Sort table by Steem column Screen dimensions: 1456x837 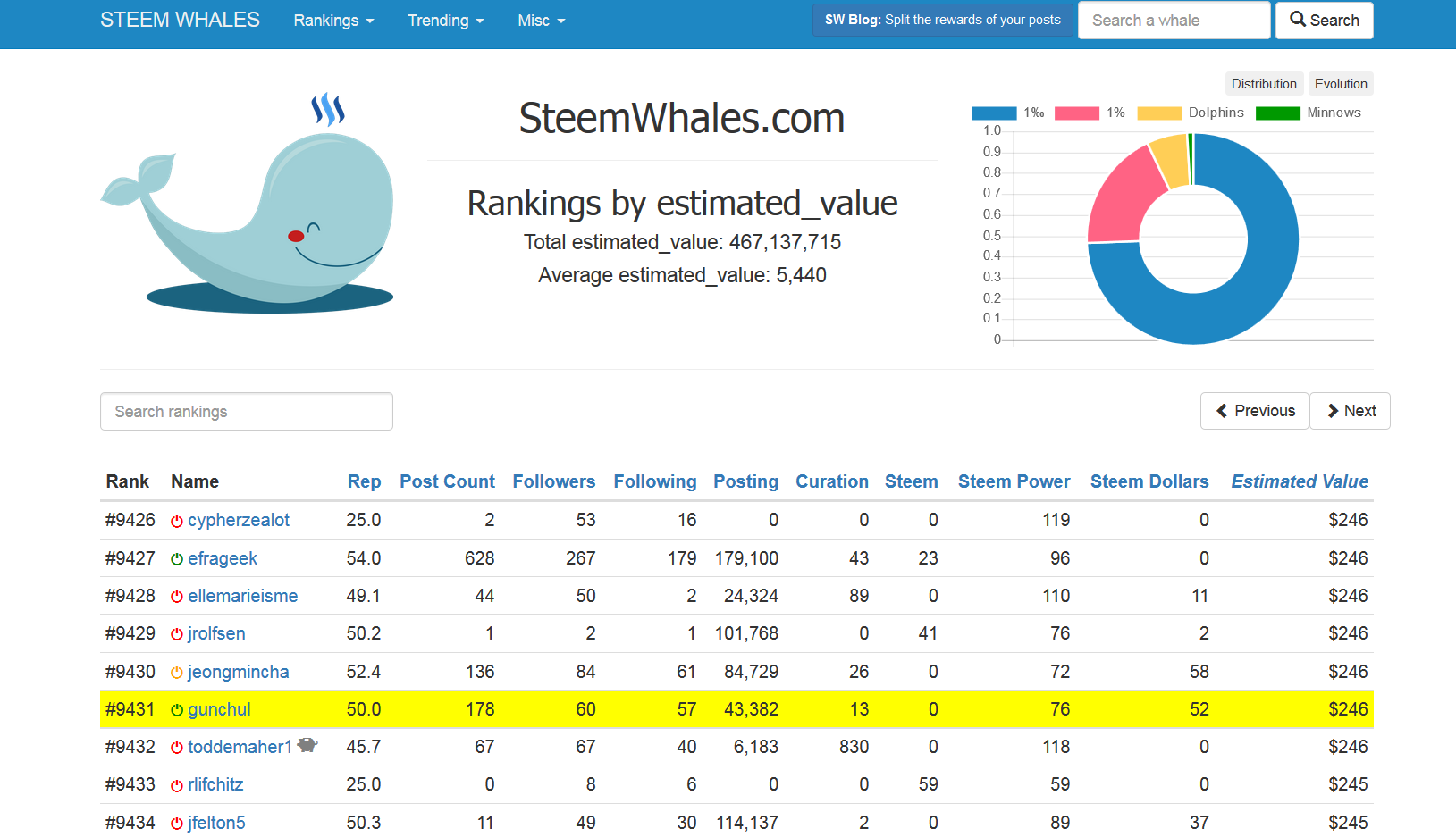(x=912, y=481)
